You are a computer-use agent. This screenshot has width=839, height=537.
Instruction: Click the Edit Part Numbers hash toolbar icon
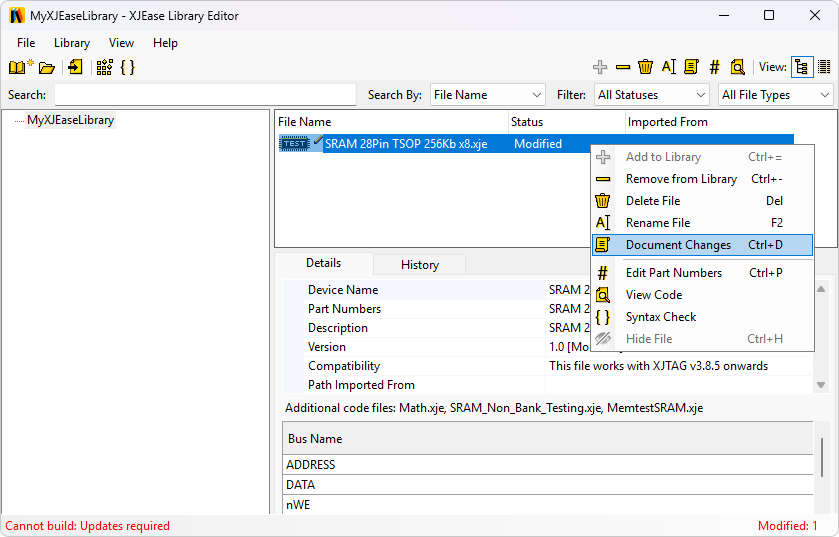click(x=714, y=67)
